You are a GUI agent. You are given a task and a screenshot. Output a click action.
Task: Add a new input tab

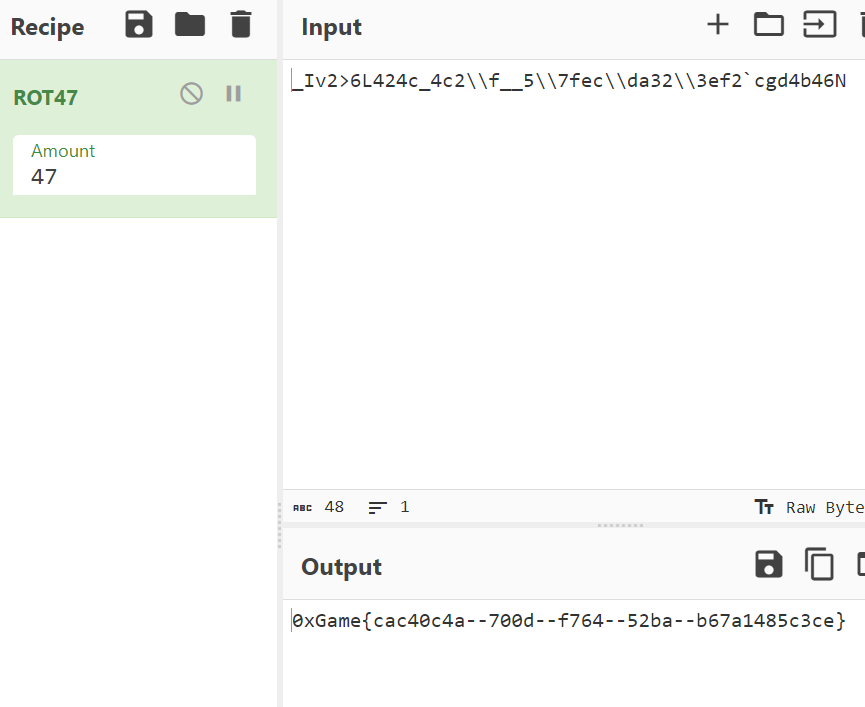coord(718,25)
